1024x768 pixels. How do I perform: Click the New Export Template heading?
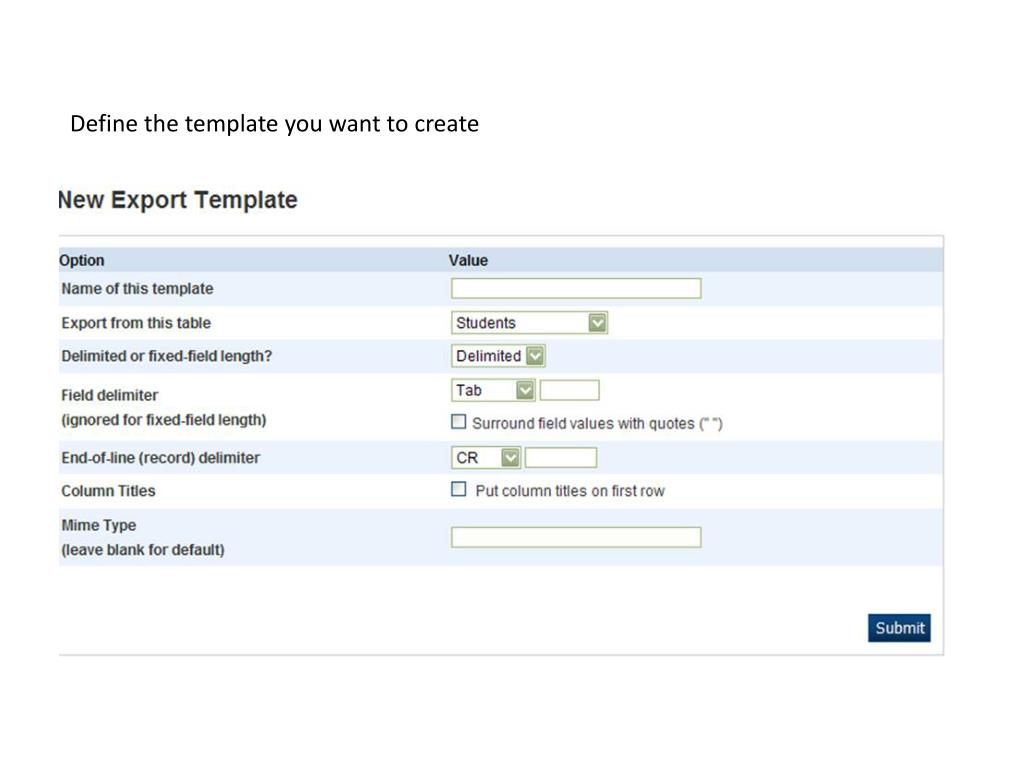[178, 200]
